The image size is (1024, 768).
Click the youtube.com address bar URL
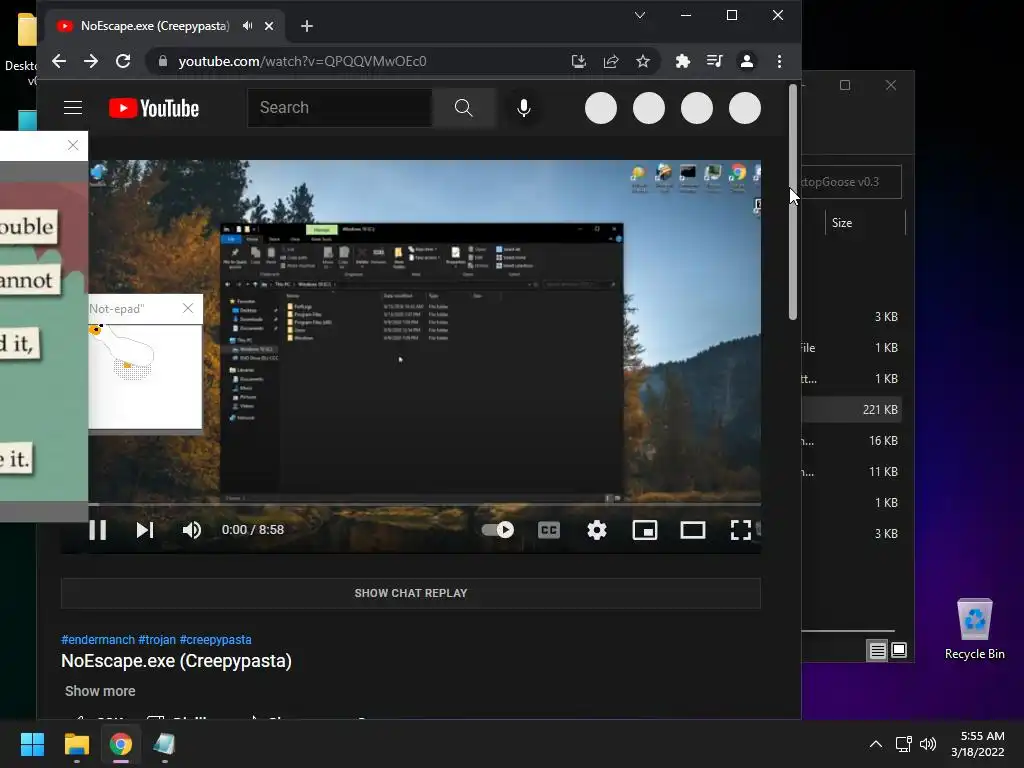[x=302, y=61]
